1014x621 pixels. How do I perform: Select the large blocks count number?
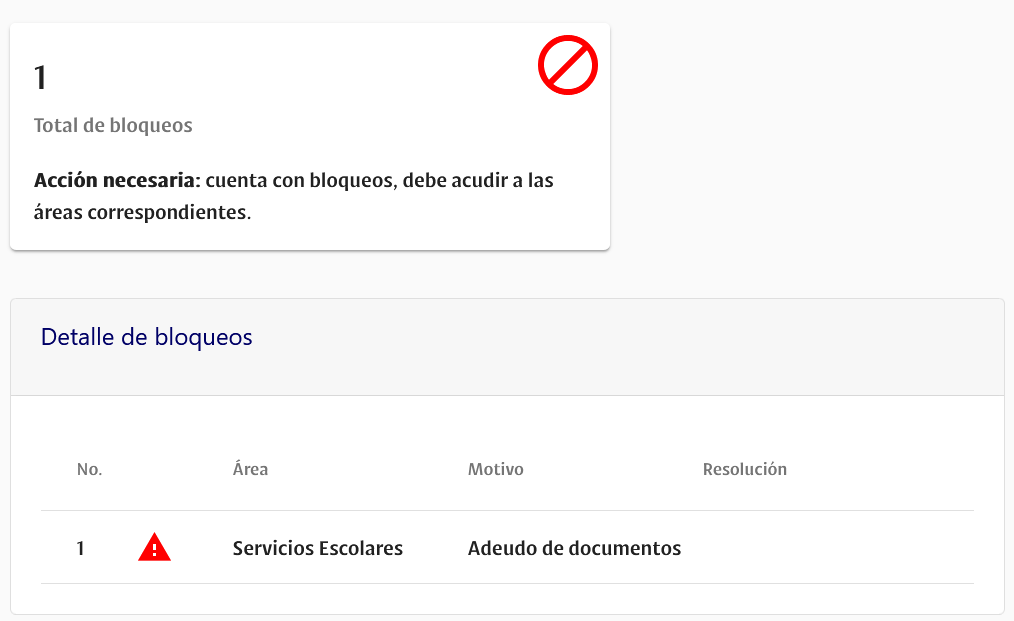point(41,78)
